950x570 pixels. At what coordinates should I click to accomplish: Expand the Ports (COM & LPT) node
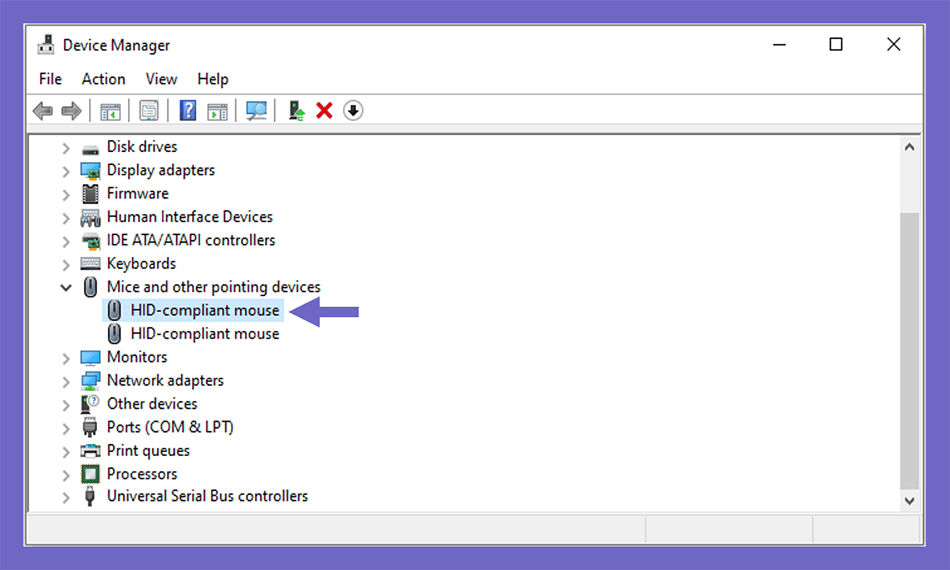coord(66,428)
